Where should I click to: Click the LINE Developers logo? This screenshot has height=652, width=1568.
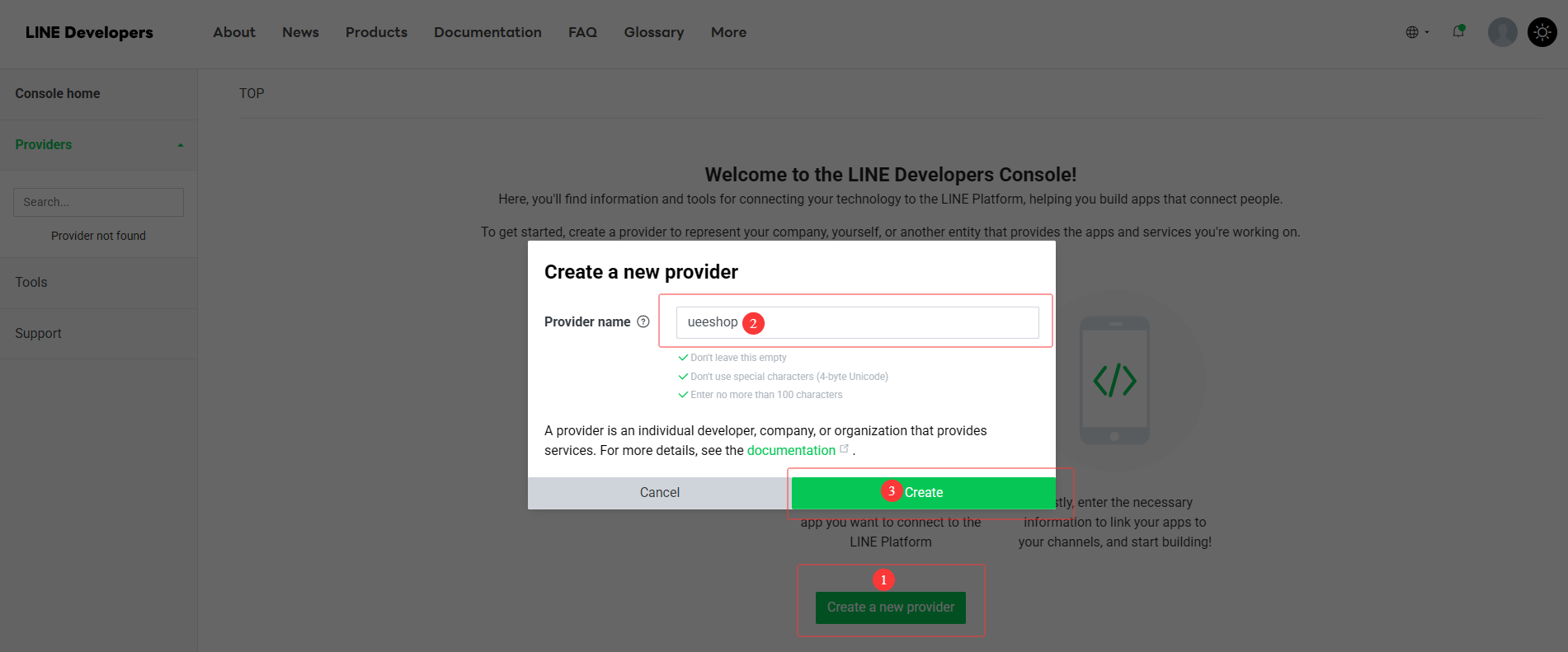[x=89, y=32]
